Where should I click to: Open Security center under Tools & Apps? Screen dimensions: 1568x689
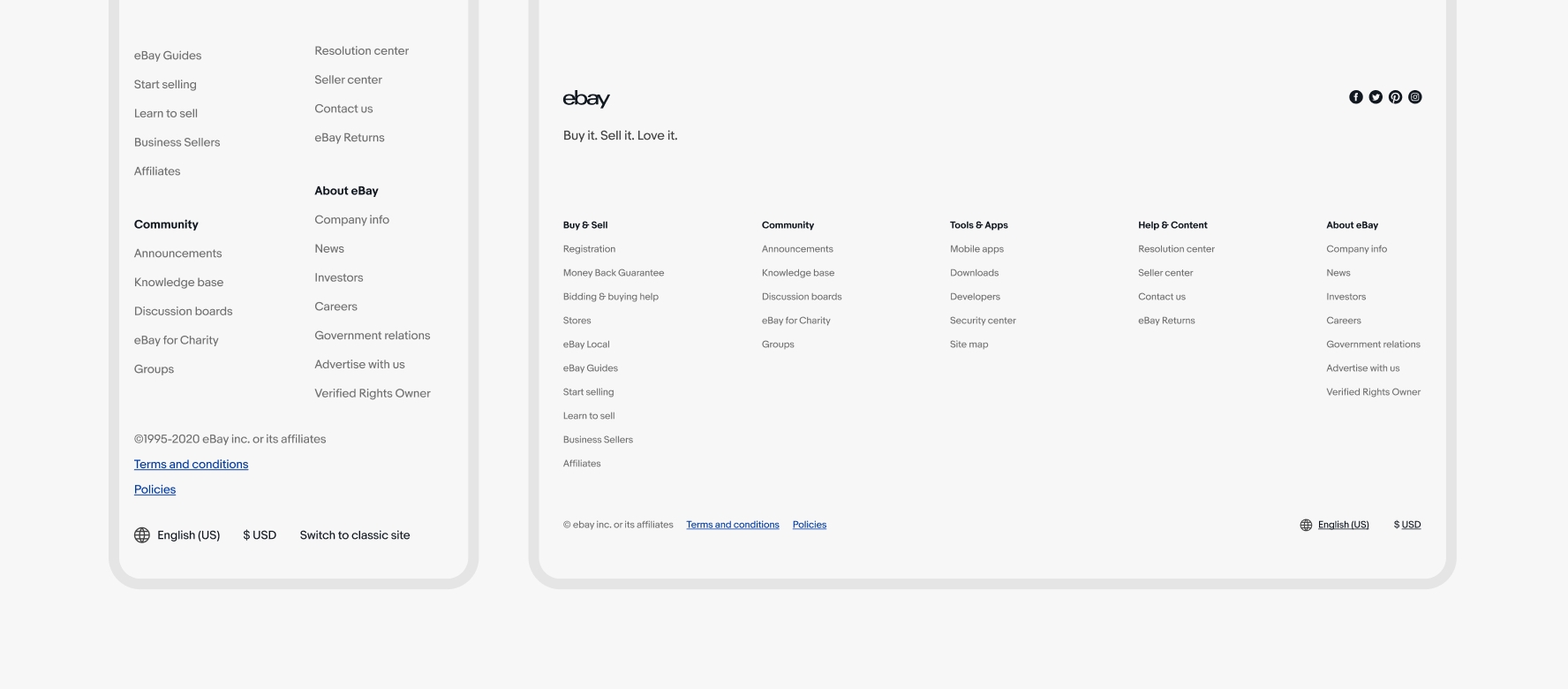coord(983,321)
